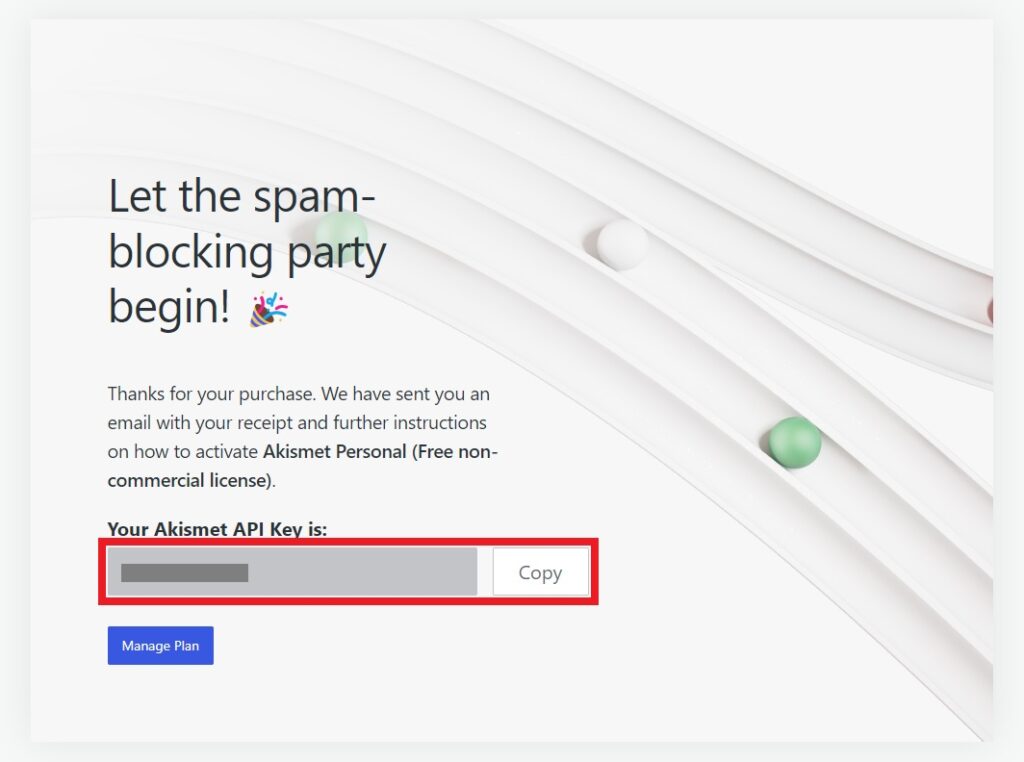The width and height of the screenshot is (1024, 762).
Task: Click the party popper emoji
Action: click(x=268, y=309)
